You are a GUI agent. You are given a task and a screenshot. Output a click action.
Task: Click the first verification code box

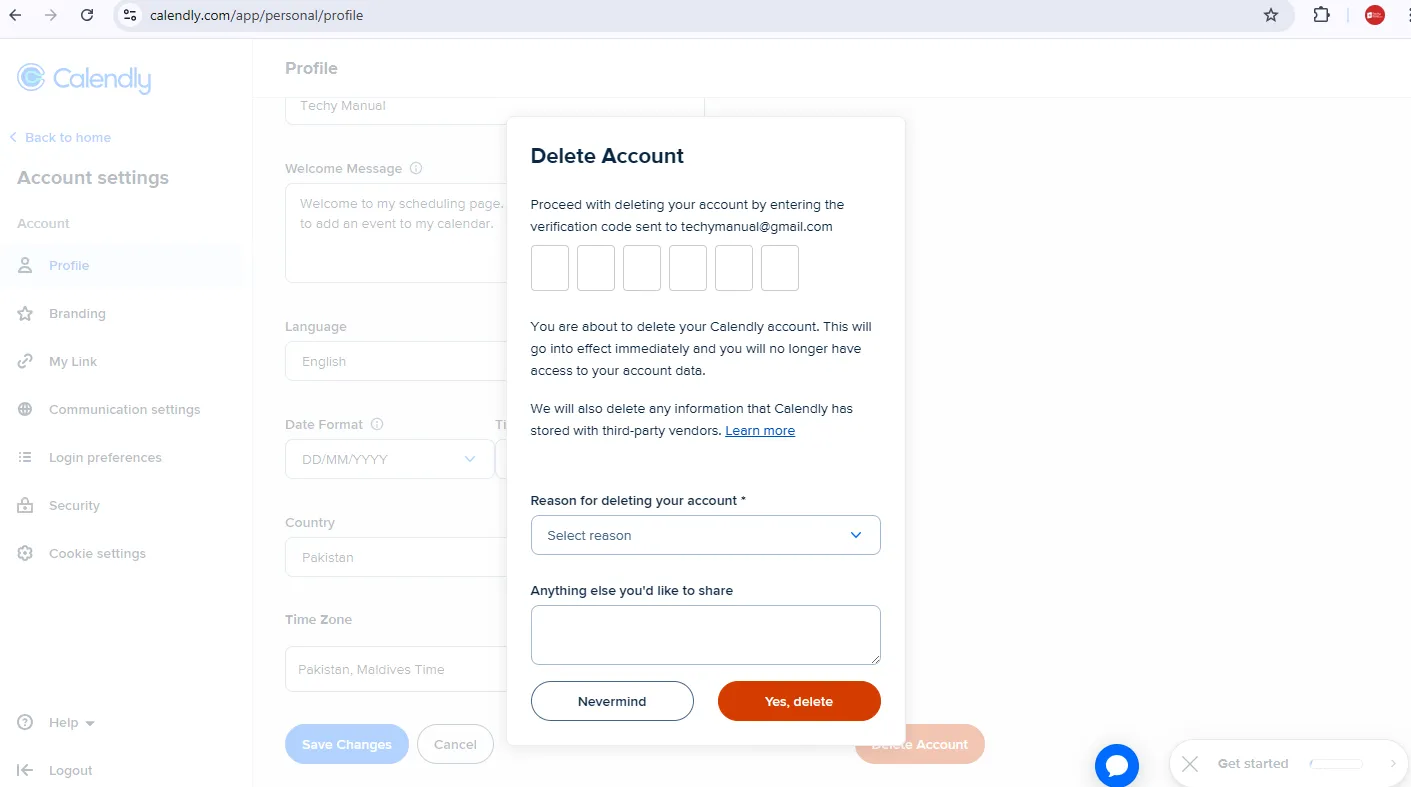pyautogui.click(x=549, y=267)
